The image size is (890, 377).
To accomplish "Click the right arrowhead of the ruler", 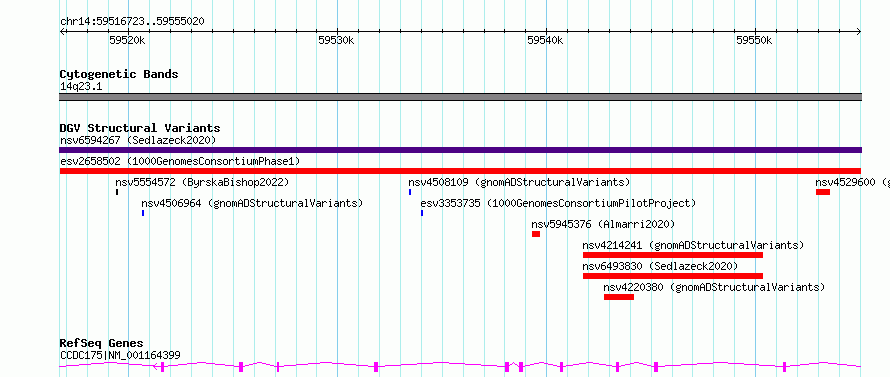I will coord(859,32).
